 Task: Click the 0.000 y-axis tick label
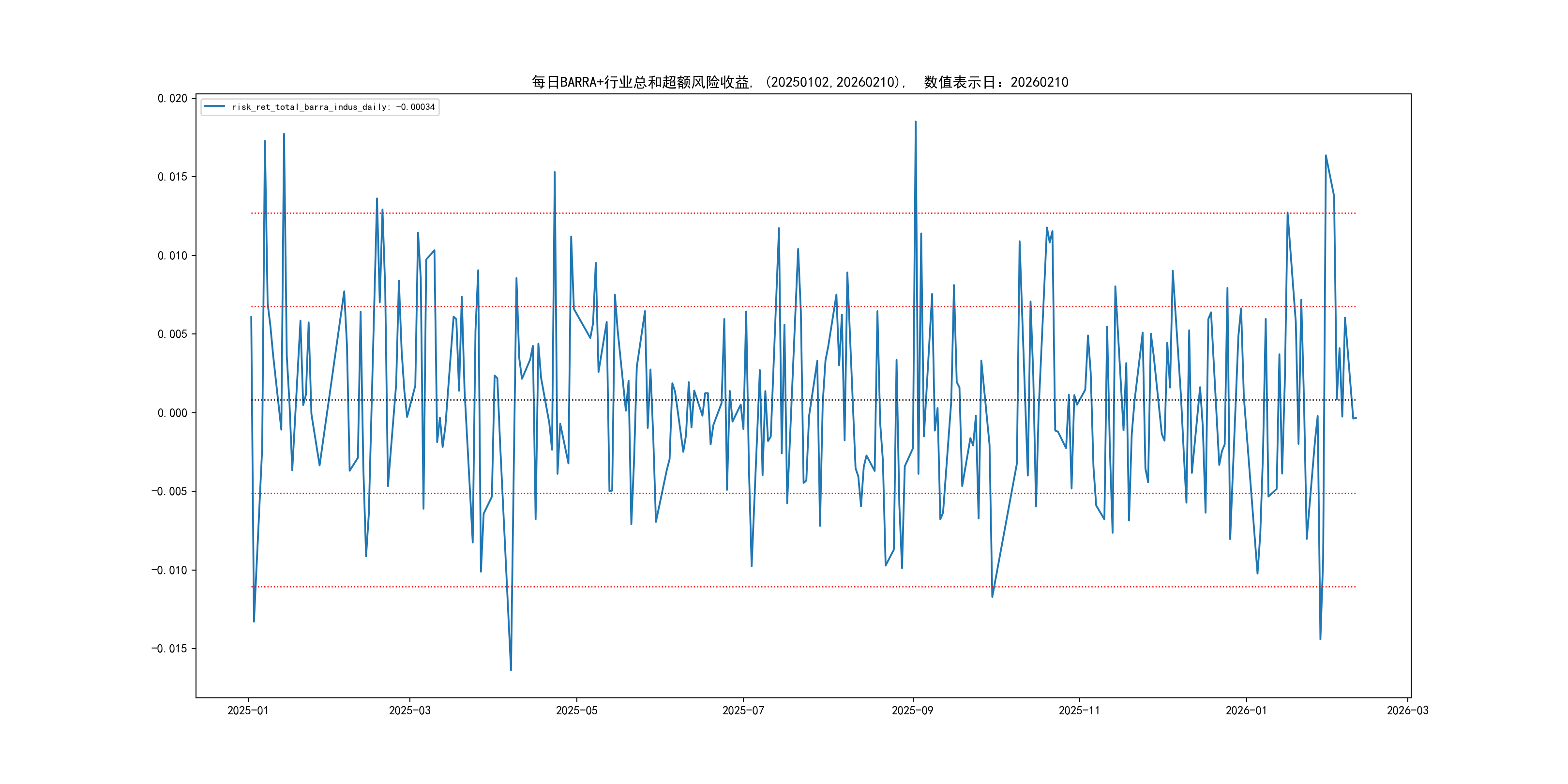pos(172,413)
